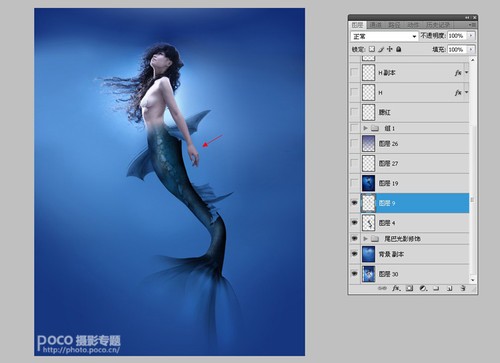The height and width of the screenshot is (363, 500).
Task: Open the add layer style fx button
Action: (396, 288)
